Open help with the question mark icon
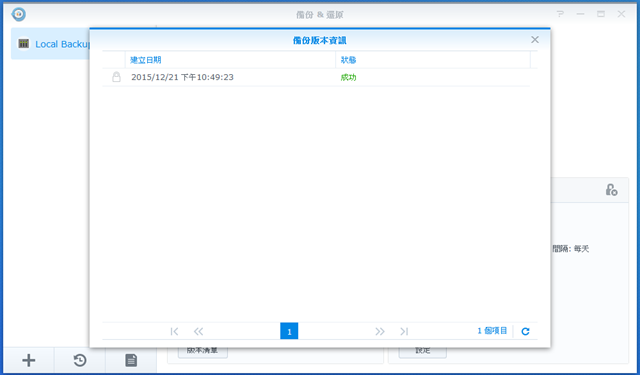 560,14
